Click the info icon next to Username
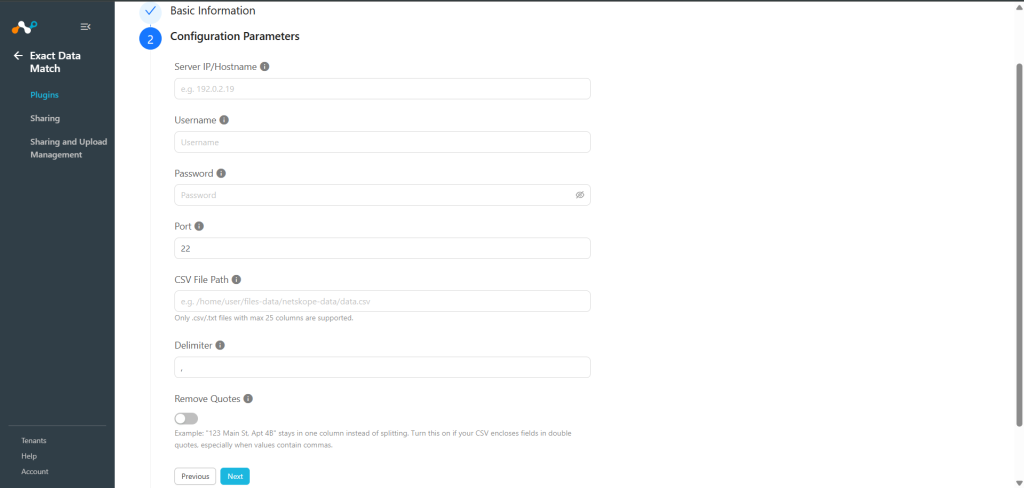 pyautogui.click(x=224, y=120)
